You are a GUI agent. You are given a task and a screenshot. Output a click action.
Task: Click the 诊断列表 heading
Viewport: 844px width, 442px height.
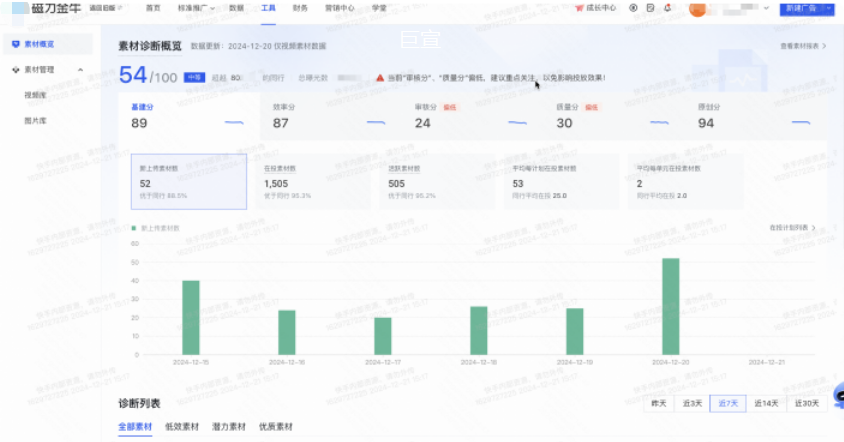click(x=139, y=403)
